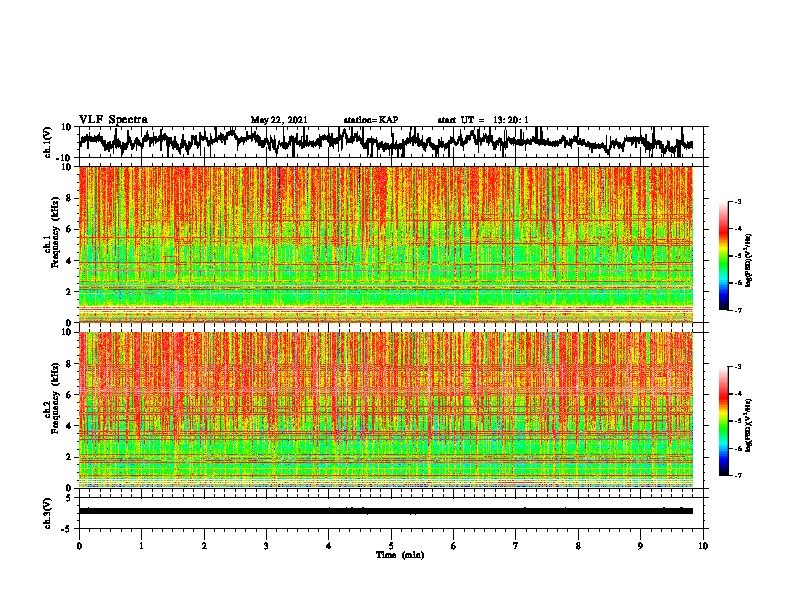Click the ch.2 "Frequency (kHz)" axis label

pyautogui.click(x=56, y=398)
